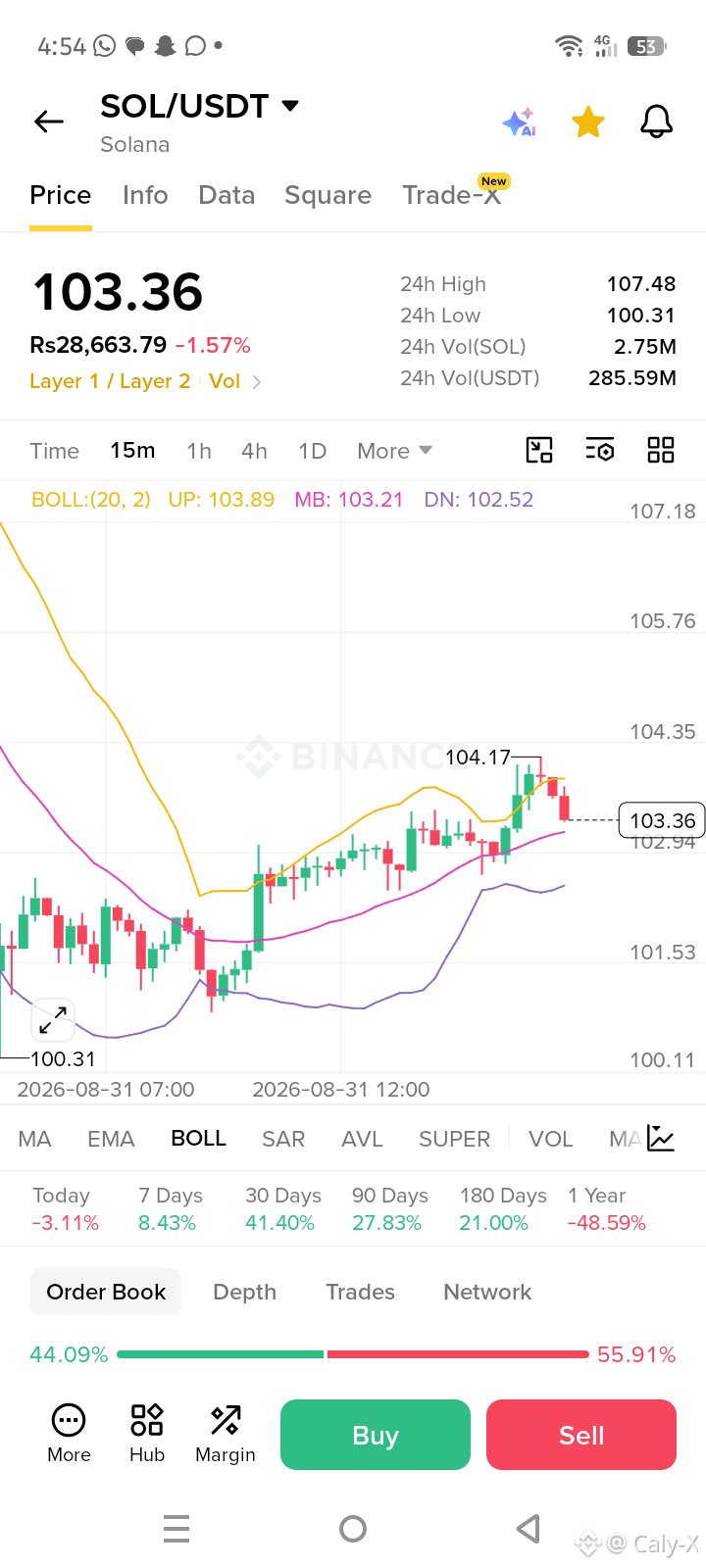
Task: Tap the 30 Days 41.40% performance
Action: 282,1209
